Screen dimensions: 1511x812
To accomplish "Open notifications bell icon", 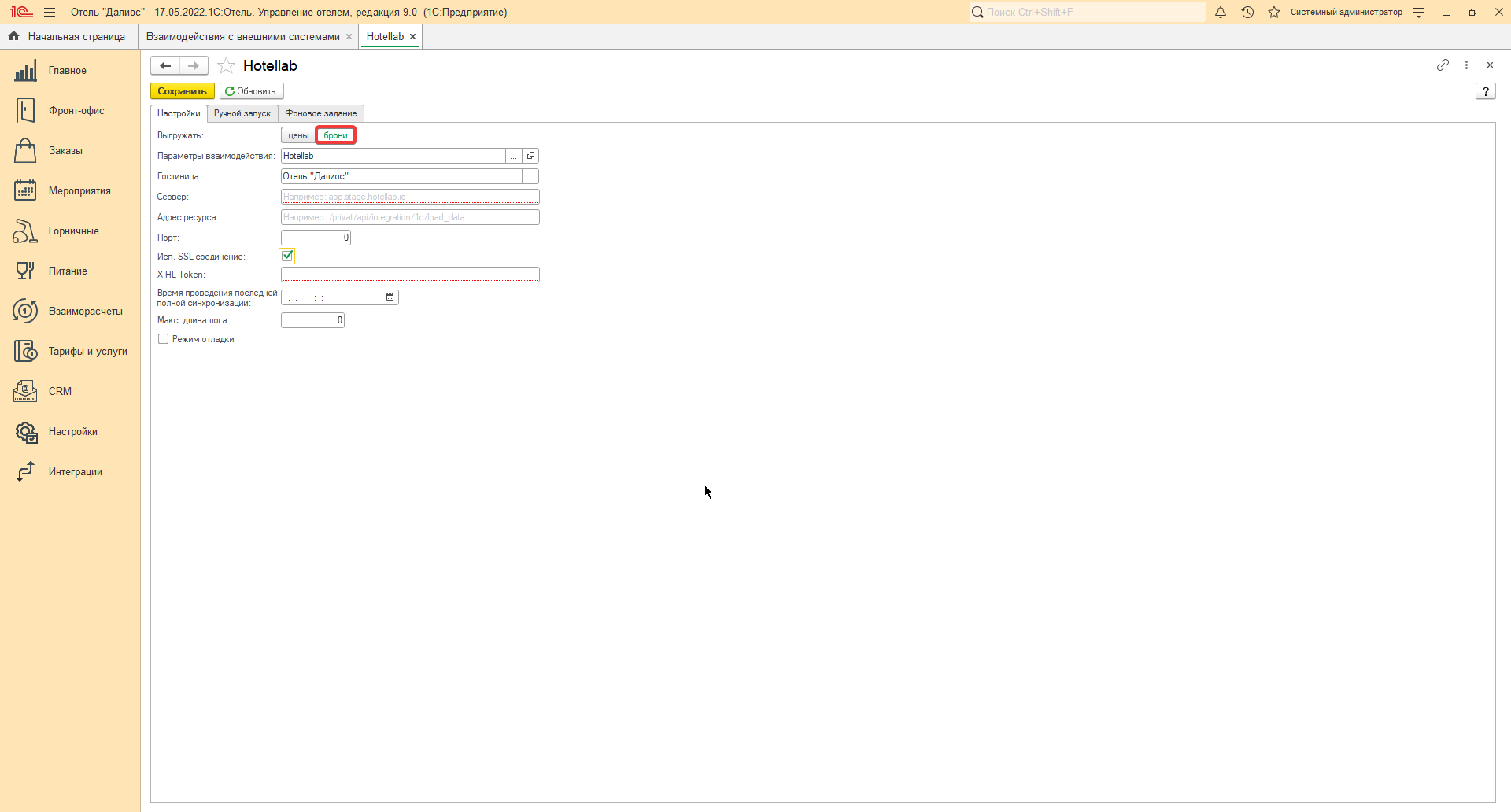I will point(1221,12).
